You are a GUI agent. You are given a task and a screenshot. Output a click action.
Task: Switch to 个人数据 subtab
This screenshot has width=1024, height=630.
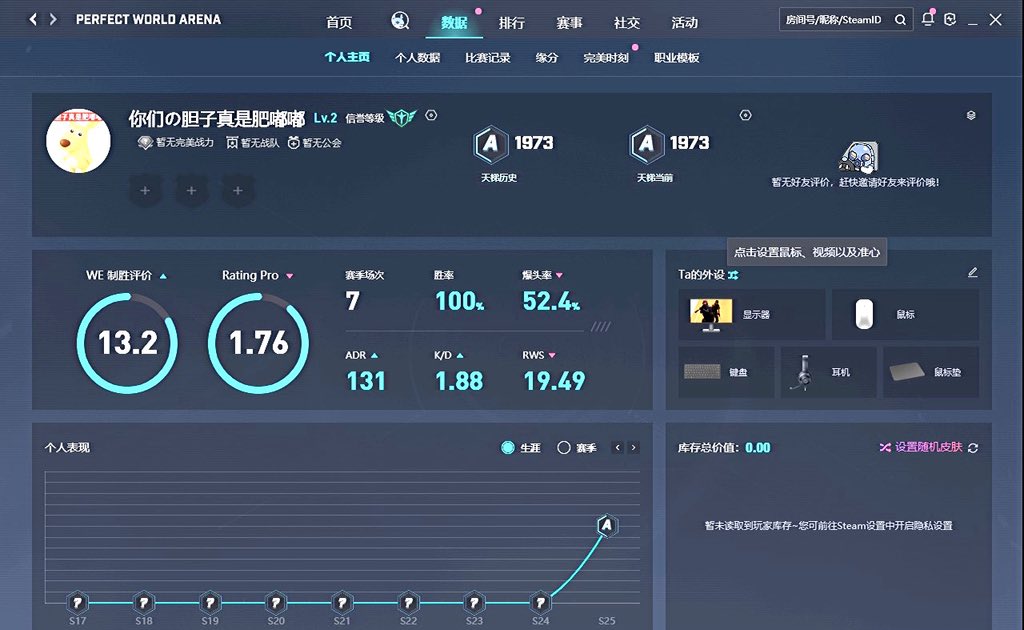tap(417, 57)
